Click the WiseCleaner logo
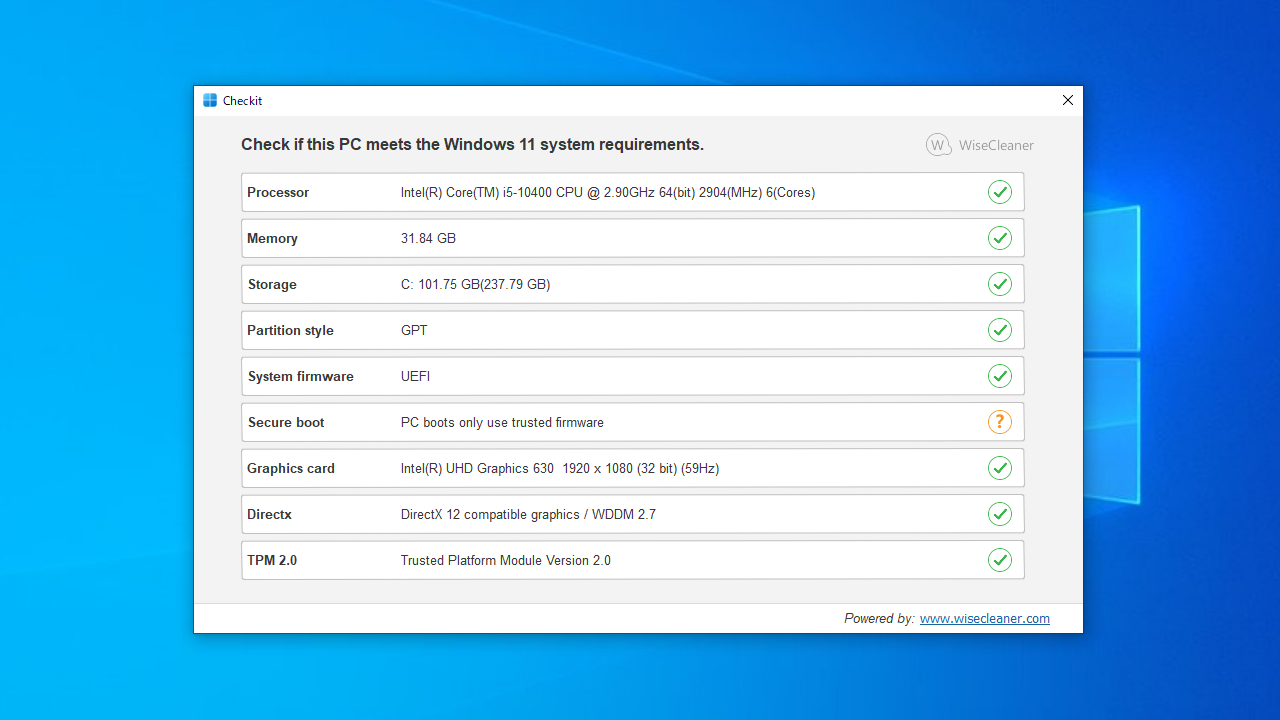The width and height of the screenshot is (1280, 720). pyautogui.click(x=980, y=145)
